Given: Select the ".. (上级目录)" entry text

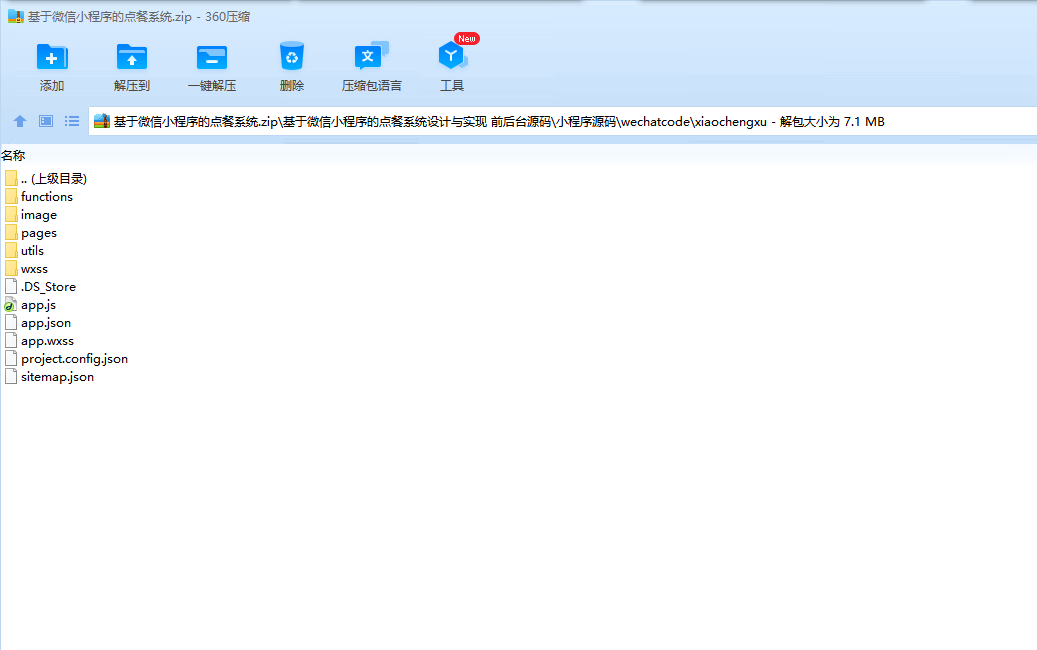Looking at the screenshot, I should [x=54, y=179].
